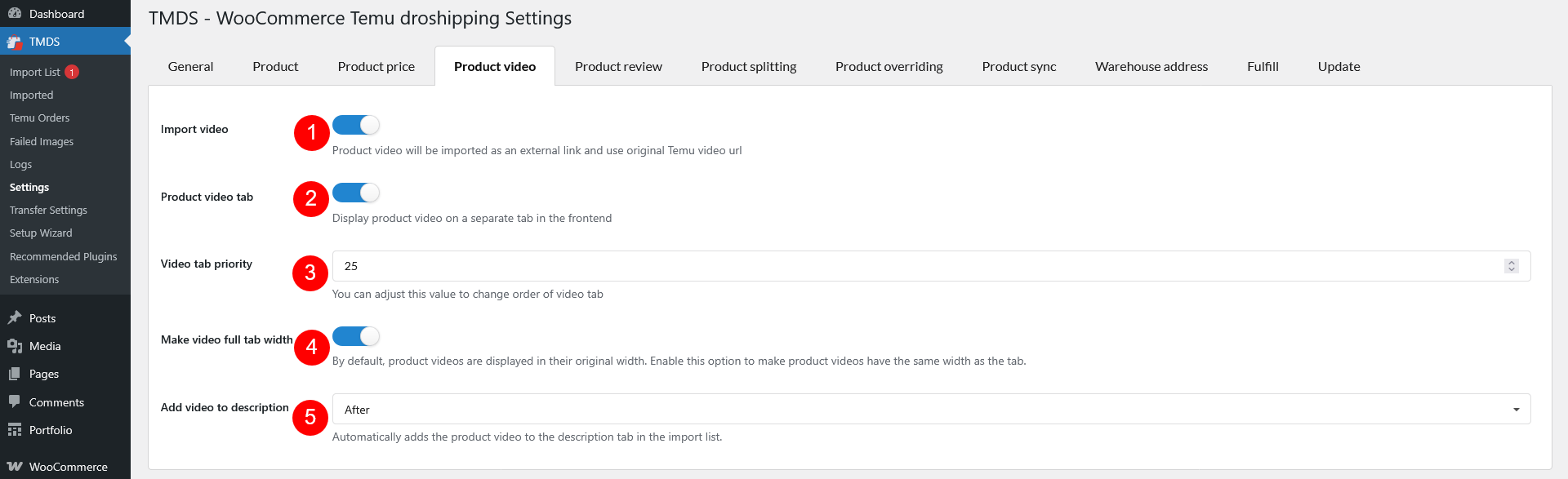The image size is (1568, 479).
Task: Click the TMDS plugin icon in sidebar
Action: (15, 42)
